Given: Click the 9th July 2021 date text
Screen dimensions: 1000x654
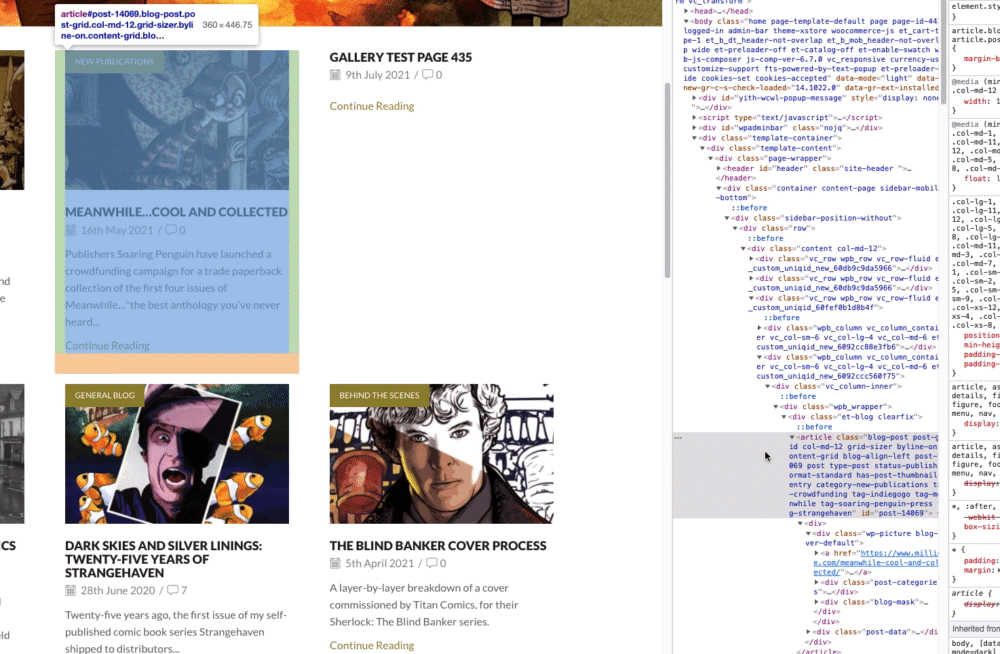Looking at the screenshot, I should (378, 75).
